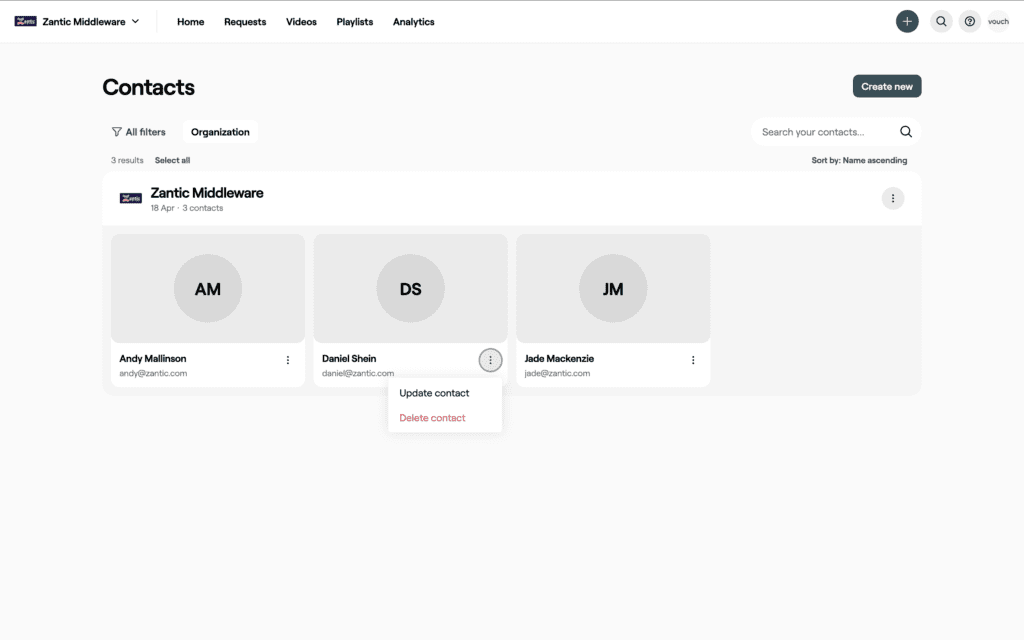1024x640 pixels.
Task: Toggle the Organization filter chip
Action: 220,132
